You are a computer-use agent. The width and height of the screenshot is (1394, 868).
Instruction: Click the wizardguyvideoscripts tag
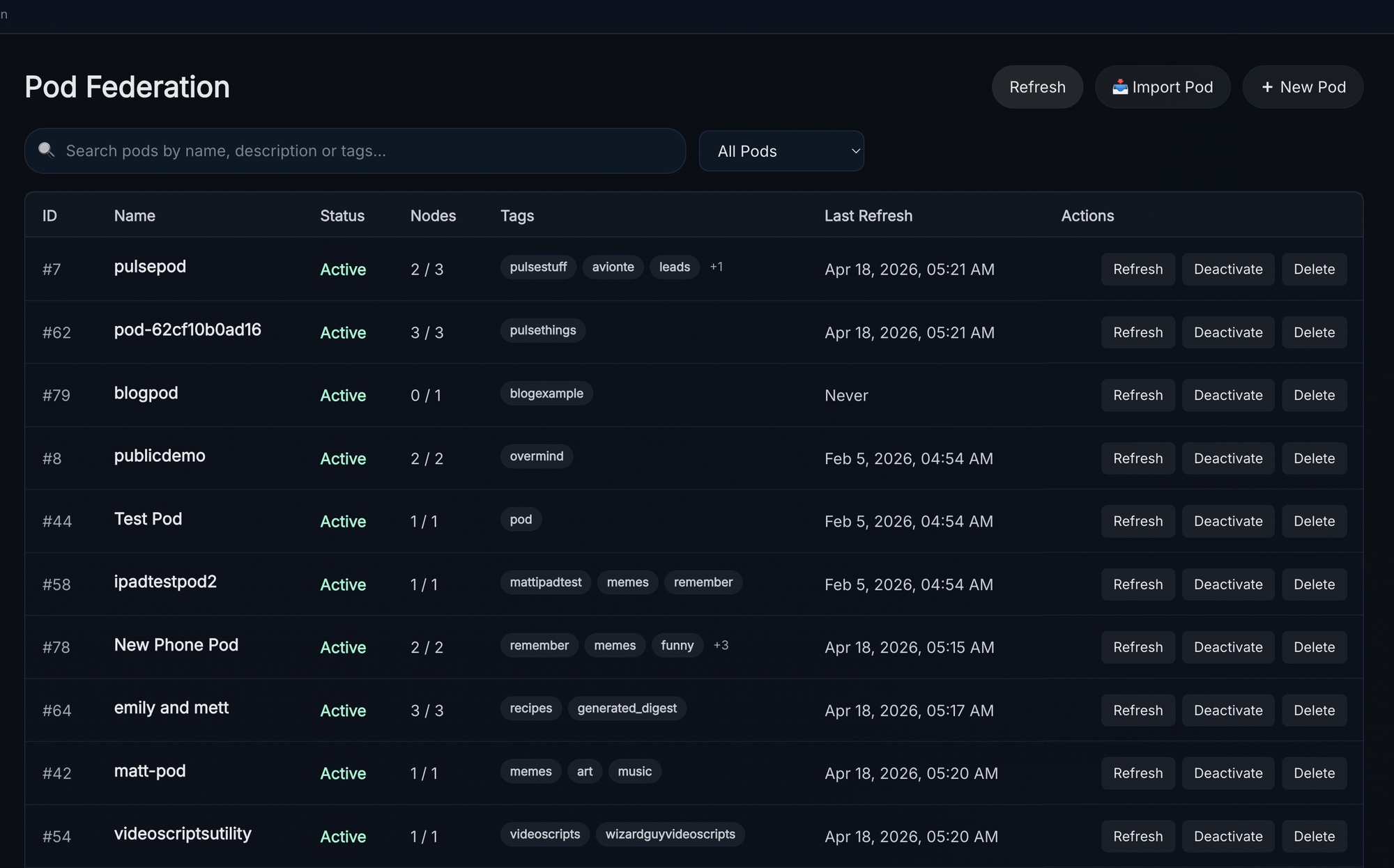tap(670, 835)
